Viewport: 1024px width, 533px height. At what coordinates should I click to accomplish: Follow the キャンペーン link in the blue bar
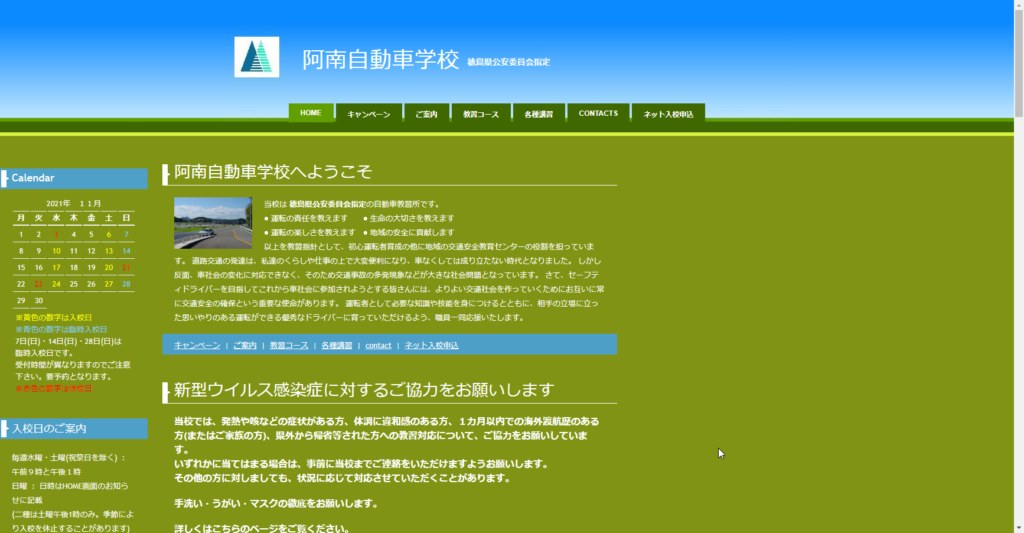click(x=197, y=345)
